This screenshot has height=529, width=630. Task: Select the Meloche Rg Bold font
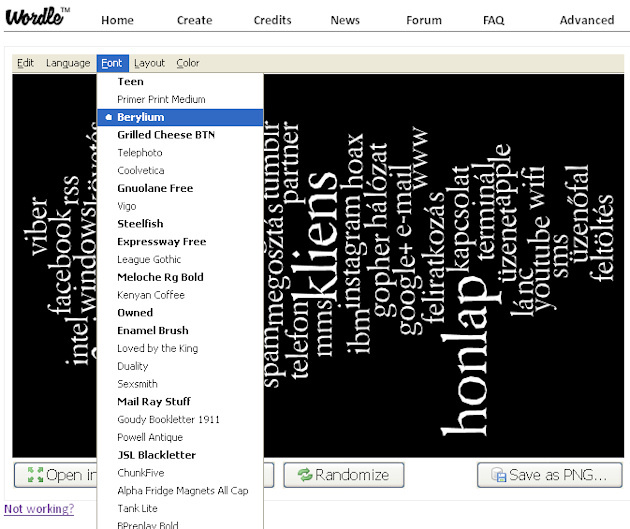click(180, 277)
